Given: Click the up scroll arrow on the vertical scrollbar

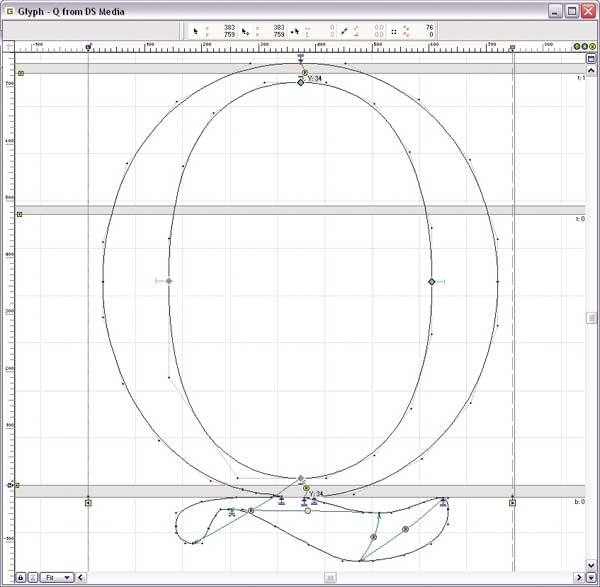Looking at the screenshot, I should point(591,70).
